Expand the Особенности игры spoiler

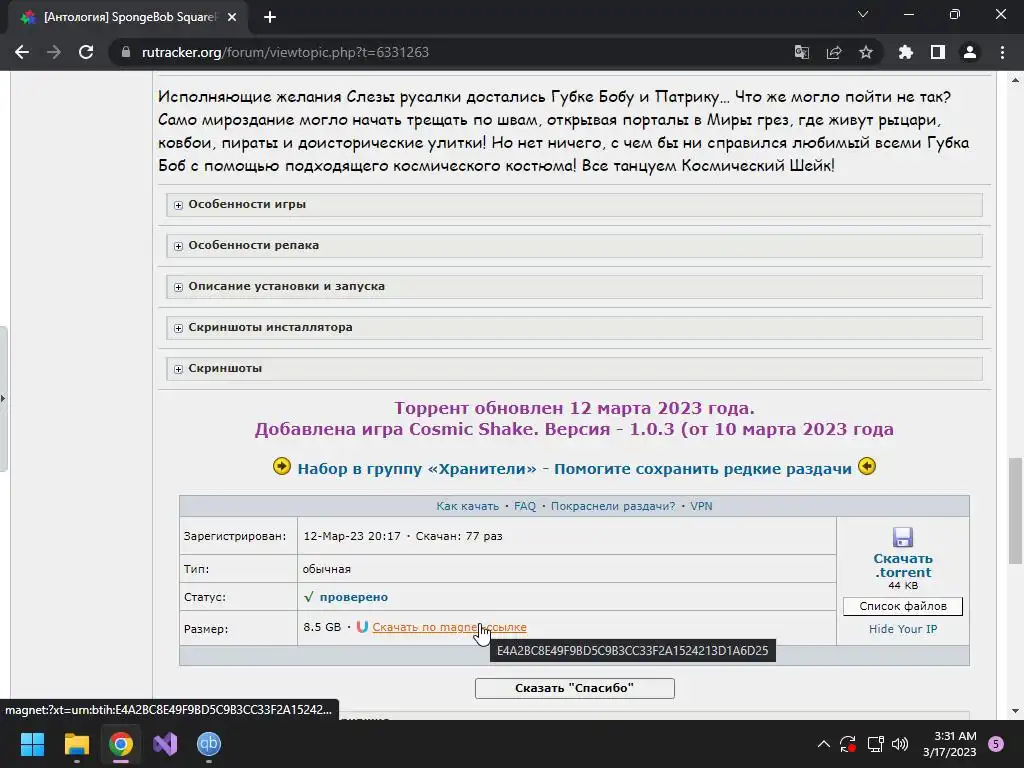(574, 204)
